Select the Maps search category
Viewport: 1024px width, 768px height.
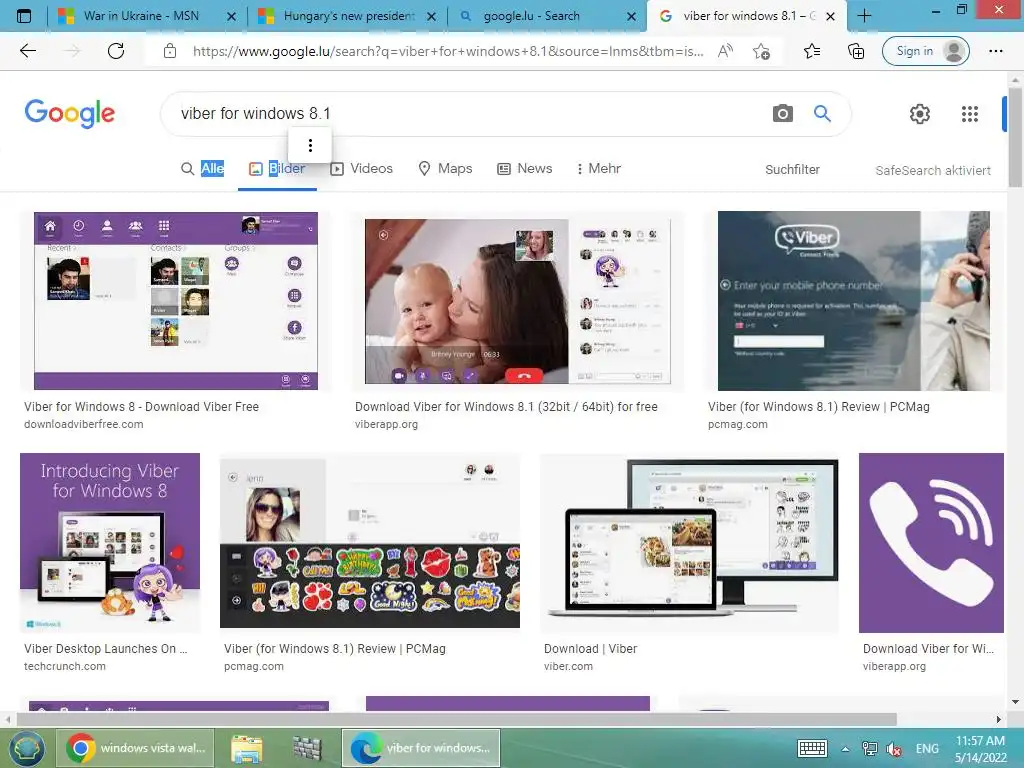click(x=445, y=168)
